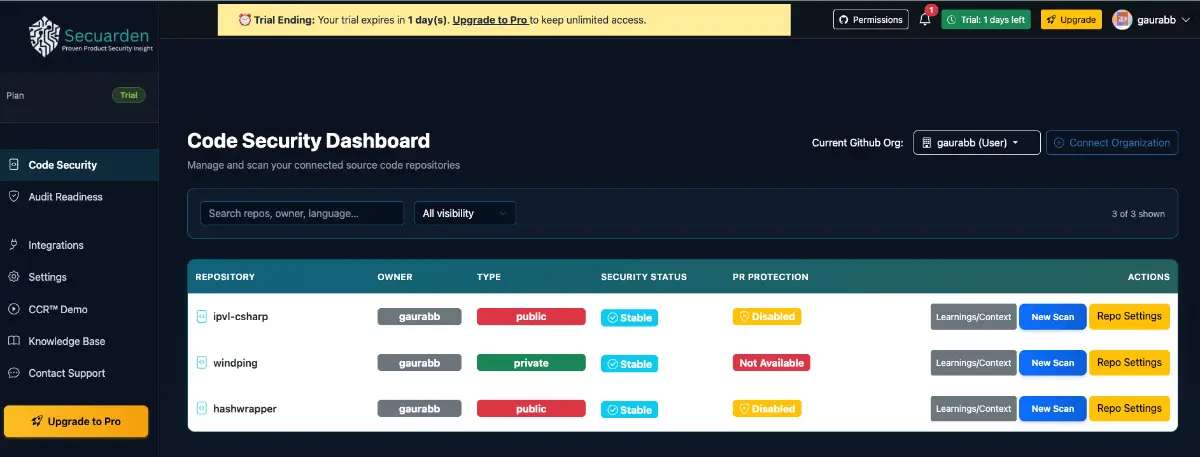Click the gaurabb user avatar
Image resolution: width=1200 pixels, height=457 pixels.
pyautogui.click(x=1122, y=20)
